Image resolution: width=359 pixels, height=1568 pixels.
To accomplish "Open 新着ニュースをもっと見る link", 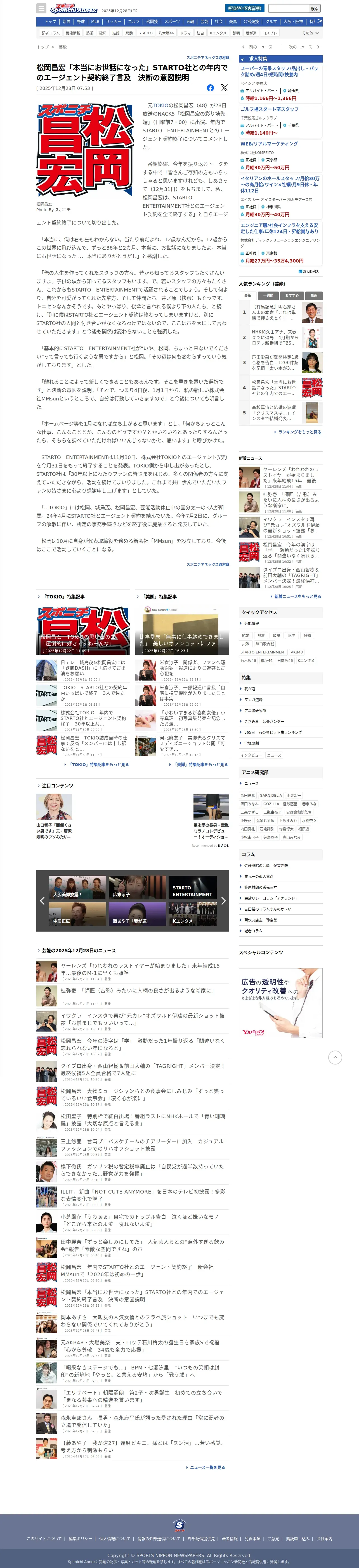I will pos(296,596).
